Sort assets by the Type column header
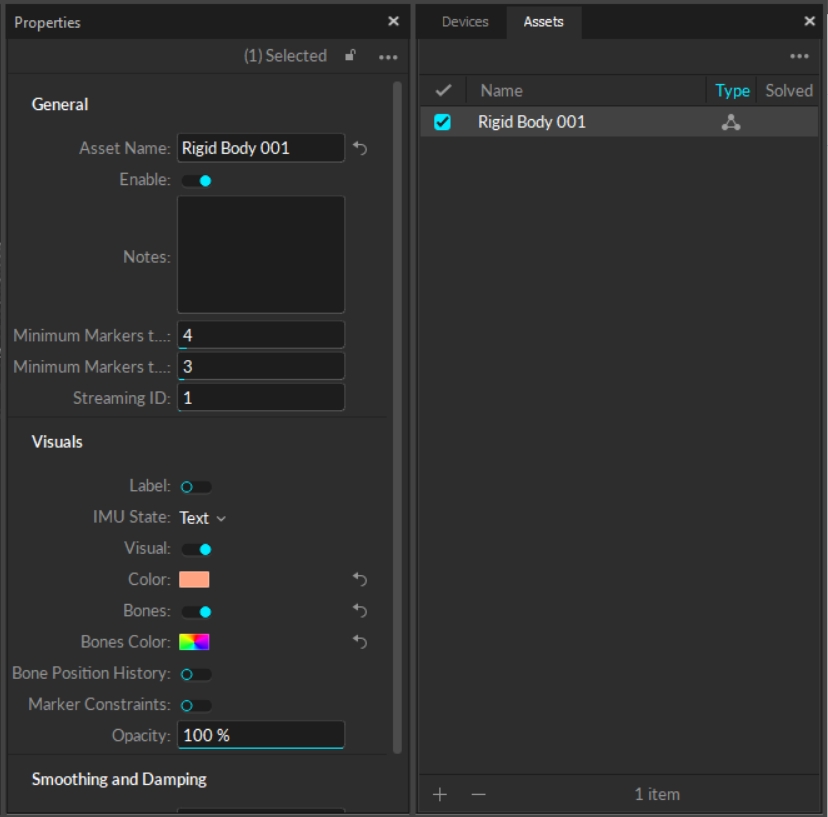Viewport: 828px width, 817px height. pos(732,91)
